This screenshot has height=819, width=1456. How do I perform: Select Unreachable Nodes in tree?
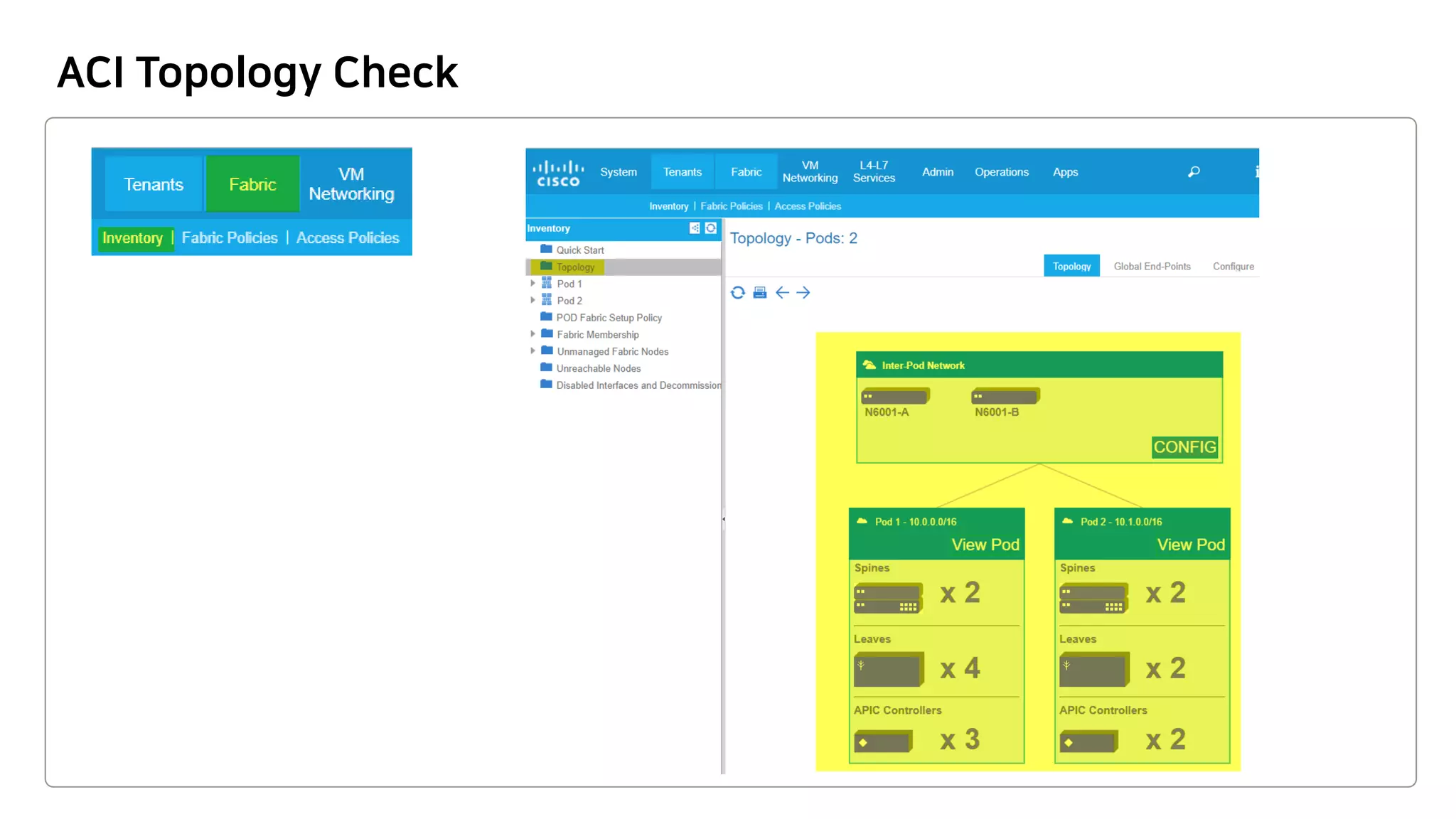(x=598, y=368)
